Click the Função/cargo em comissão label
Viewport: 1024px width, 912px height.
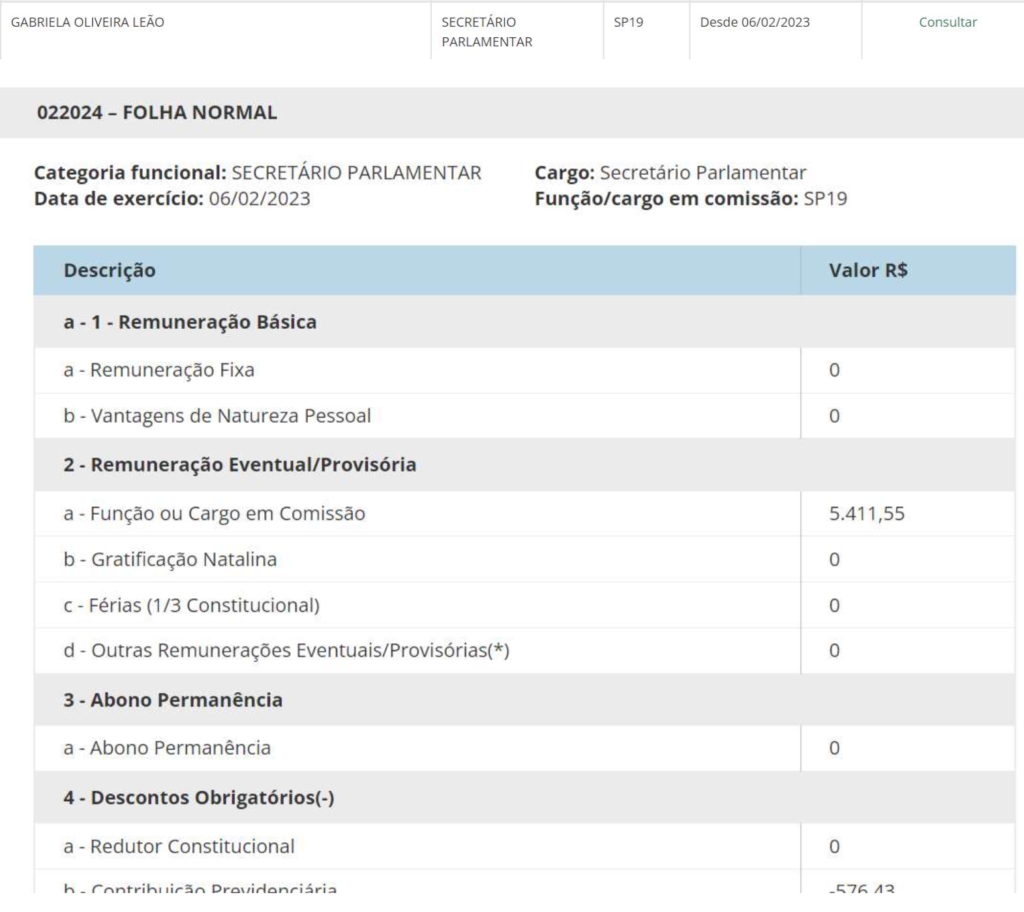coord(666,198)
